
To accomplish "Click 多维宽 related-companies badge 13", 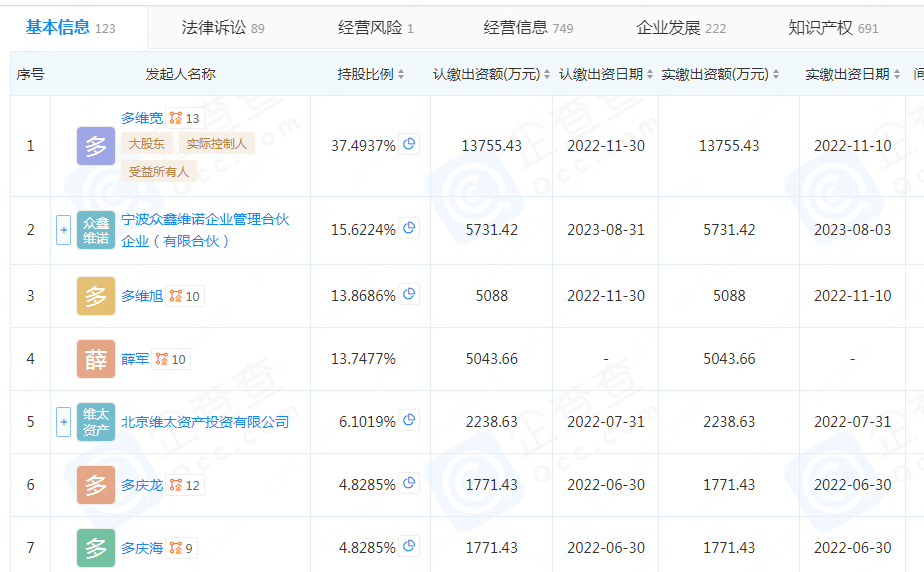I will tap(185, 118).
